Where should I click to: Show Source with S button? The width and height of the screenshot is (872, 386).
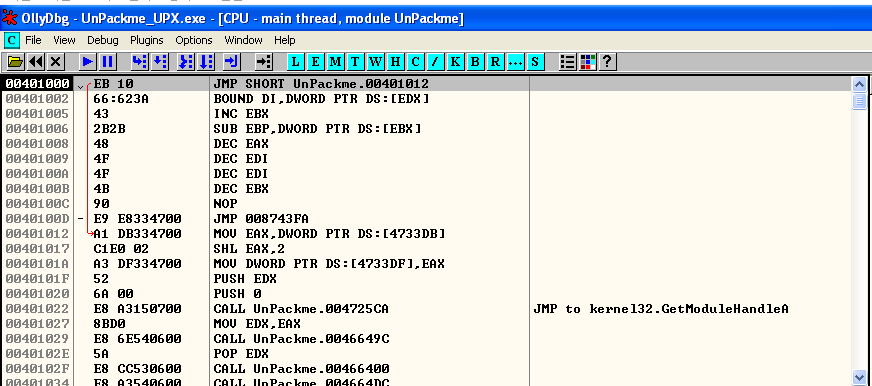(535, 62)
